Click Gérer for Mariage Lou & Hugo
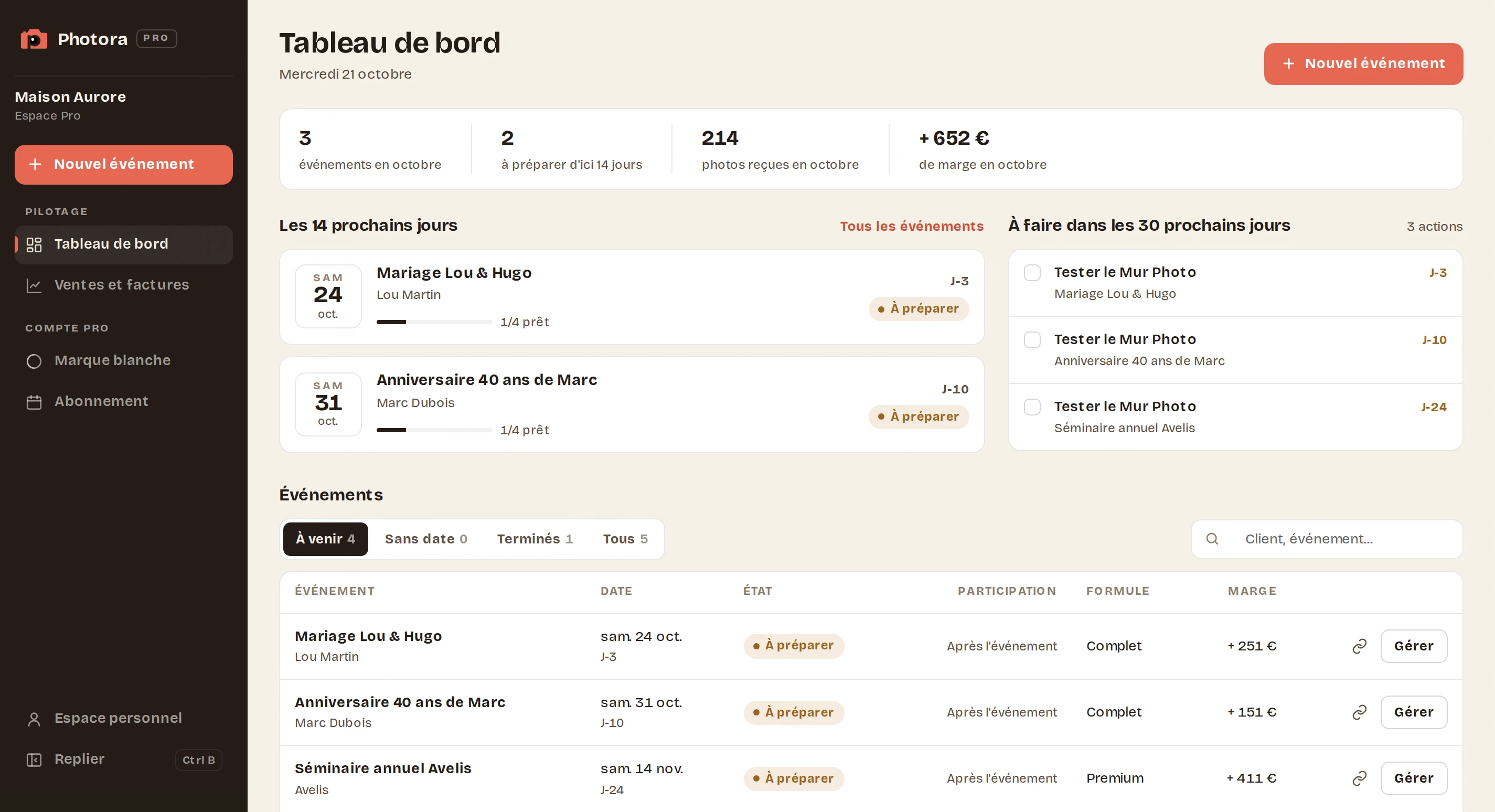Image resolution: width=1495 pixels, height=812 pixels. [x=1414, y=646]
